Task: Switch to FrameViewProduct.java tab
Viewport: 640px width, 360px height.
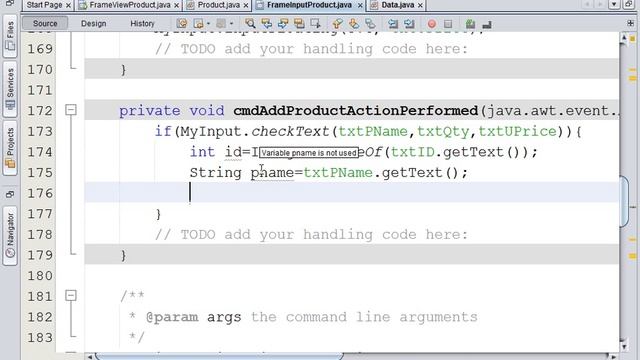Action: coord(130,5)
